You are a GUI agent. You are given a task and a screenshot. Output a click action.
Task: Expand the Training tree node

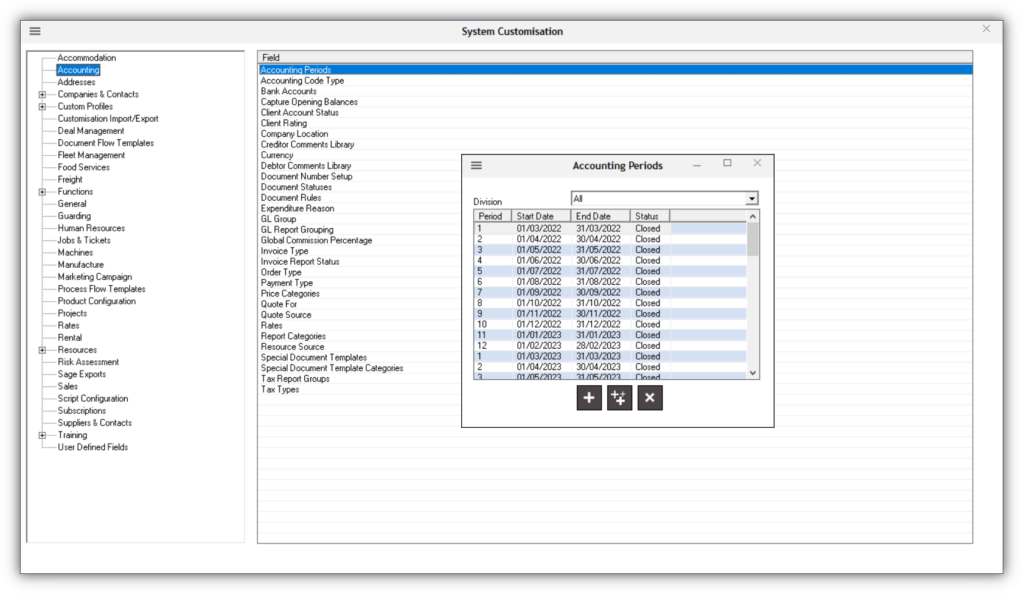click(x=42, y=435)
